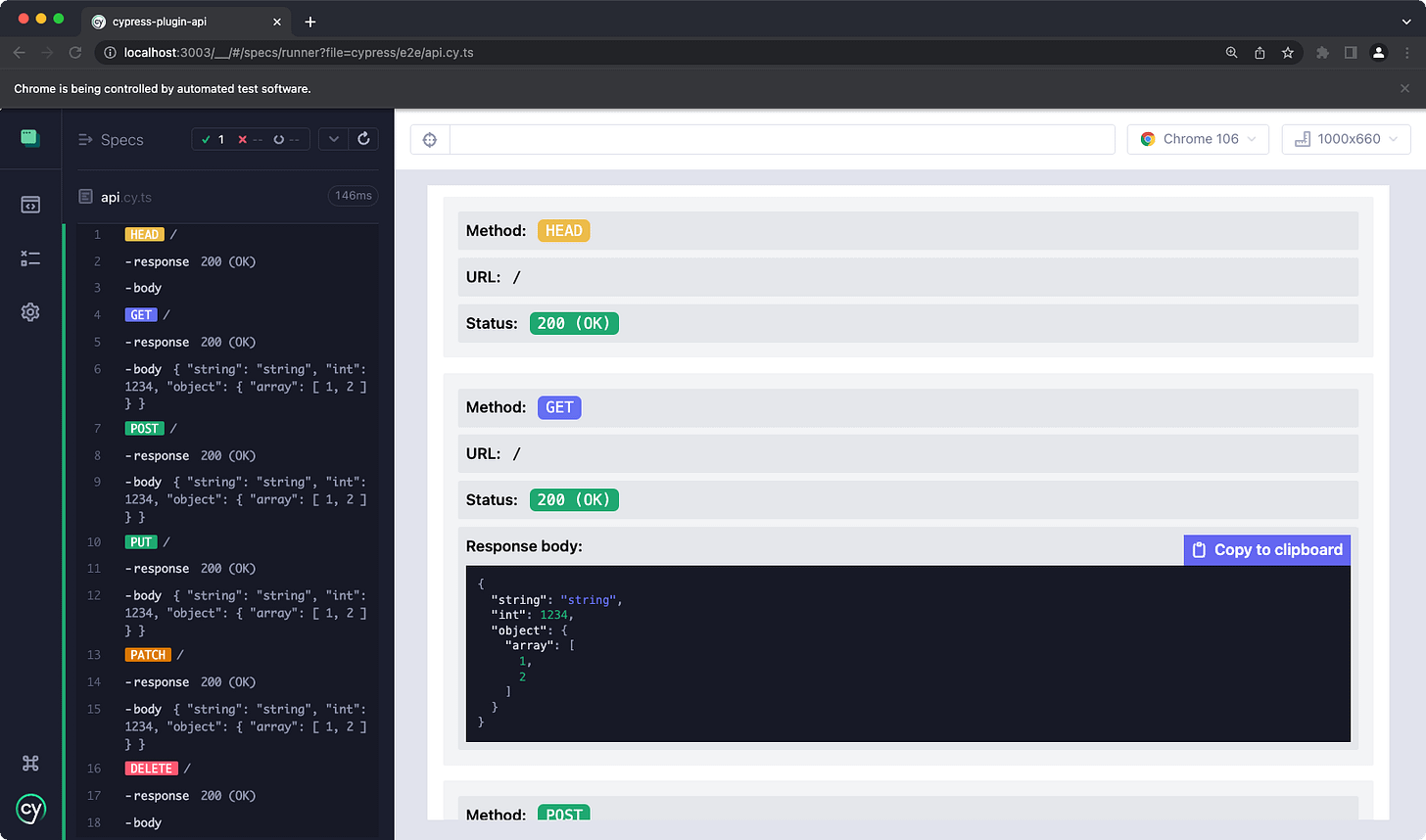
Task: Show keyboard shortcuts via command icon
Action: pyautogui.click(x=30, y=763)
